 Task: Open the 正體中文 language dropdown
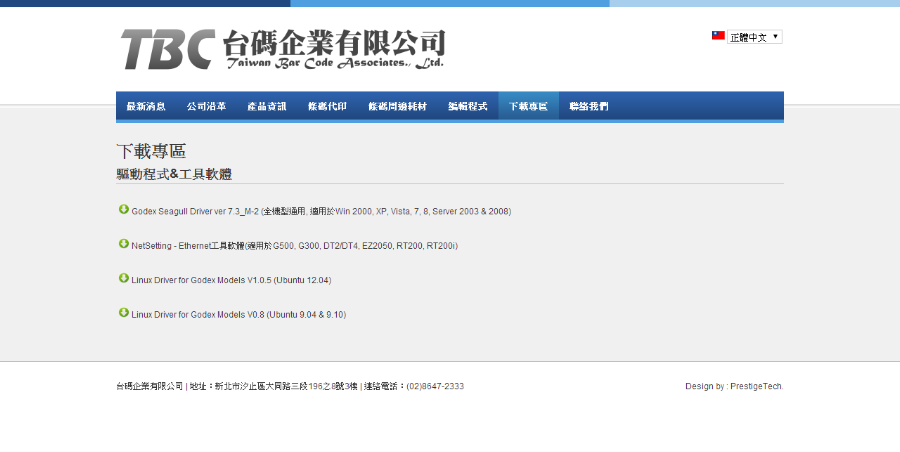point(755,37)
